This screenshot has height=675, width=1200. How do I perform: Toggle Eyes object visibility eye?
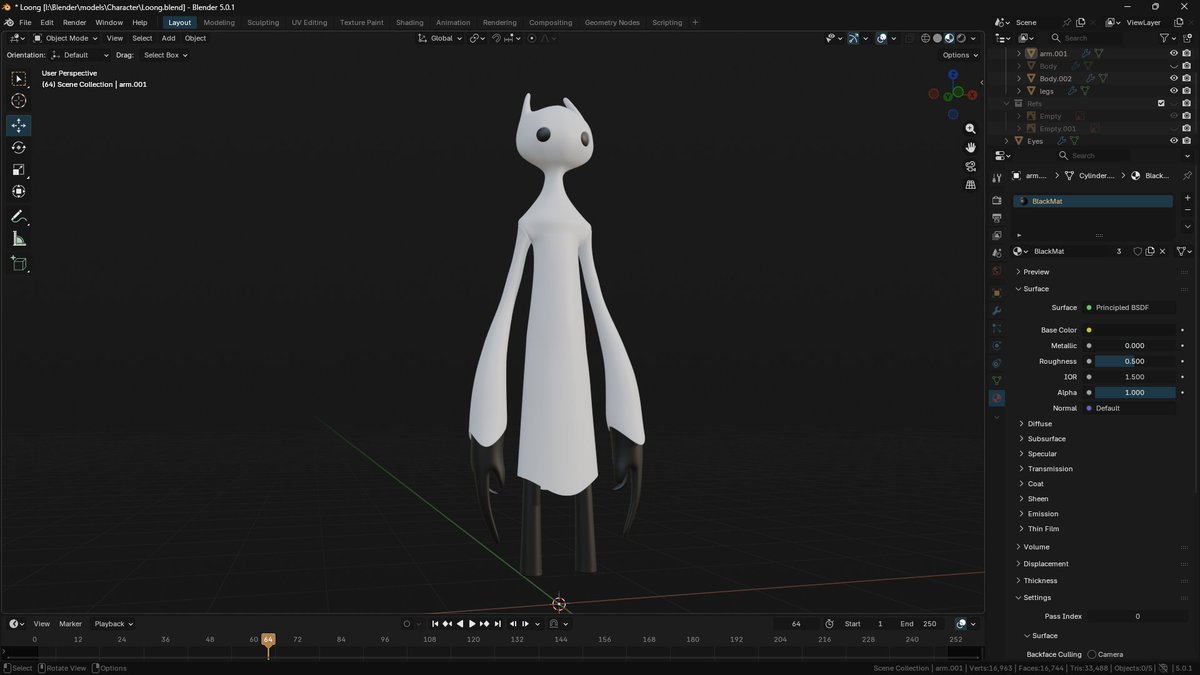click(x=1174, y=141)
